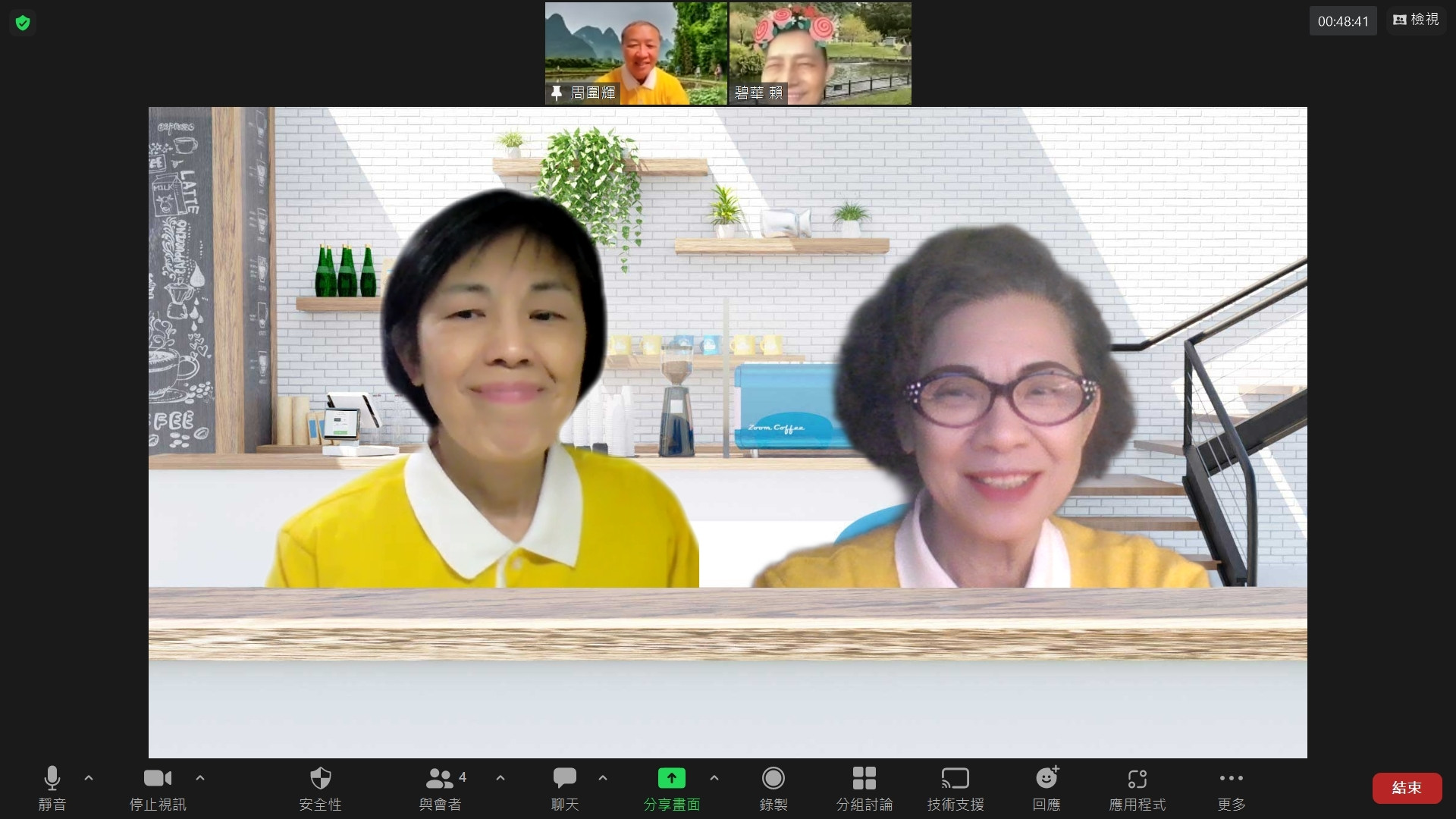1456x819 pixels.
Task: Open the View (檢視) layout menu
Action: 1416,20
